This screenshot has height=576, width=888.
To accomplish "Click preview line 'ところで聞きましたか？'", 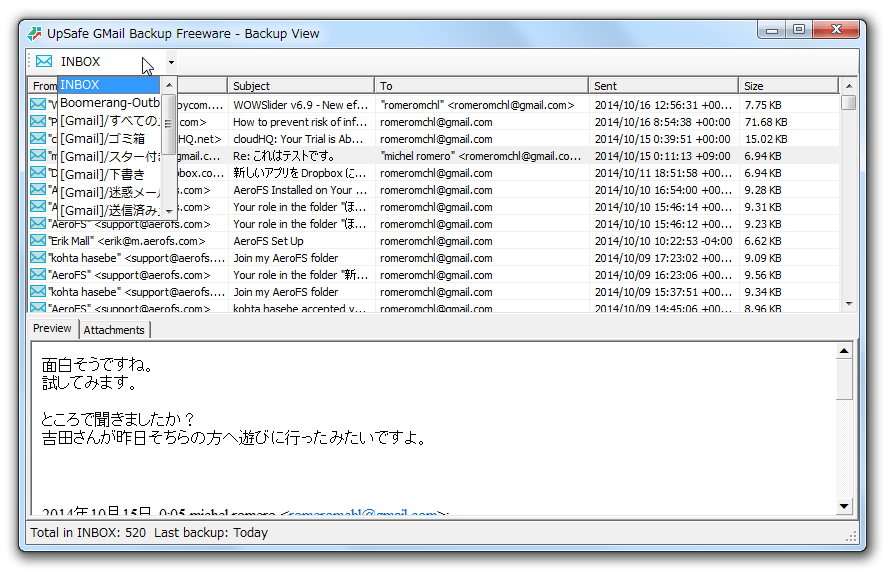I will [x=119, y=419].
